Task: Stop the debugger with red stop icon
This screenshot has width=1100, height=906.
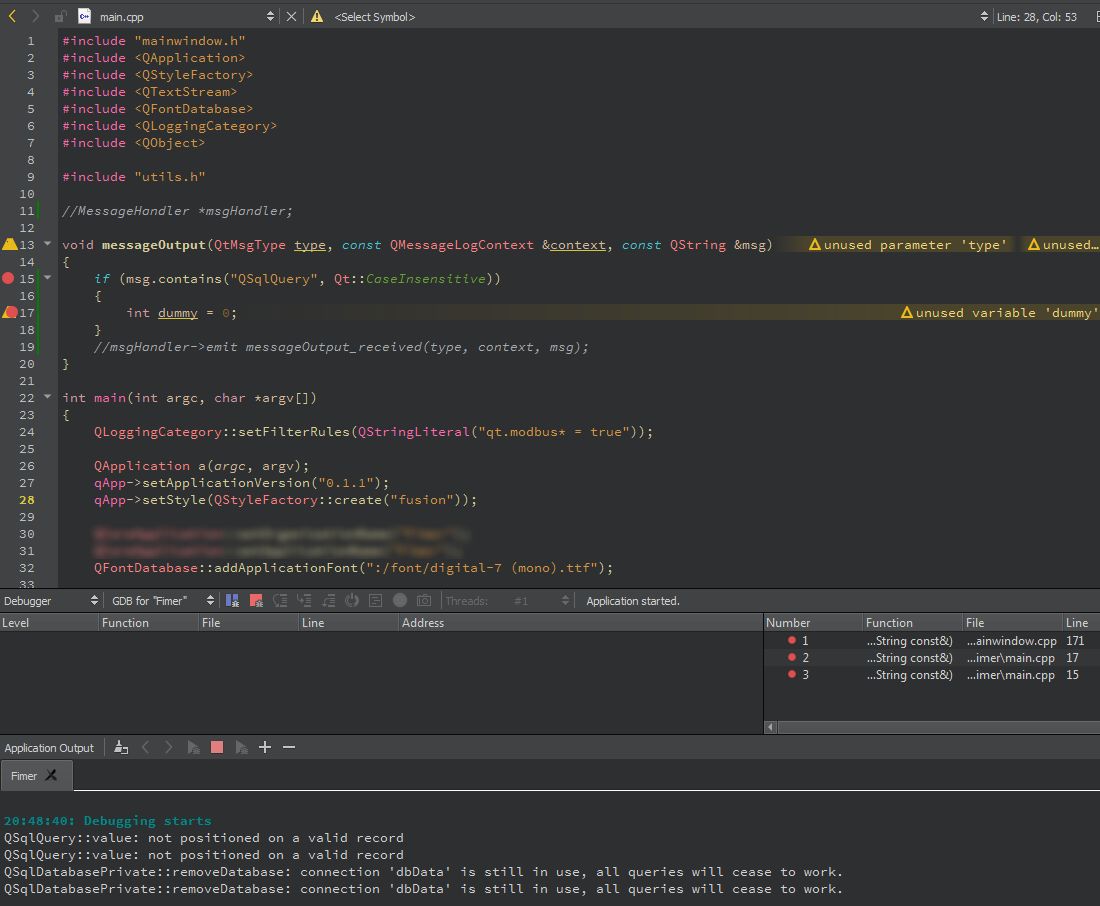Action: [x=256, y=601]
